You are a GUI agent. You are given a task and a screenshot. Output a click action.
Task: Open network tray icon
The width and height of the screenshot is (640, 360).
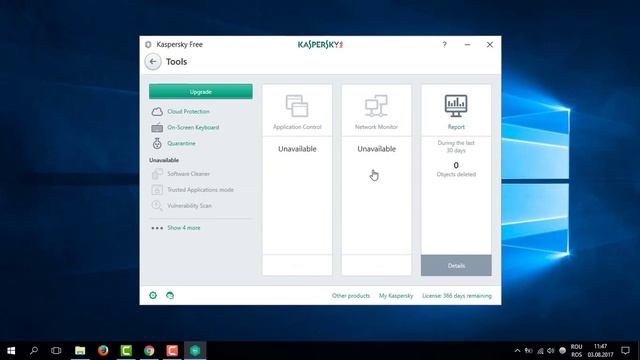click(540, 351)
